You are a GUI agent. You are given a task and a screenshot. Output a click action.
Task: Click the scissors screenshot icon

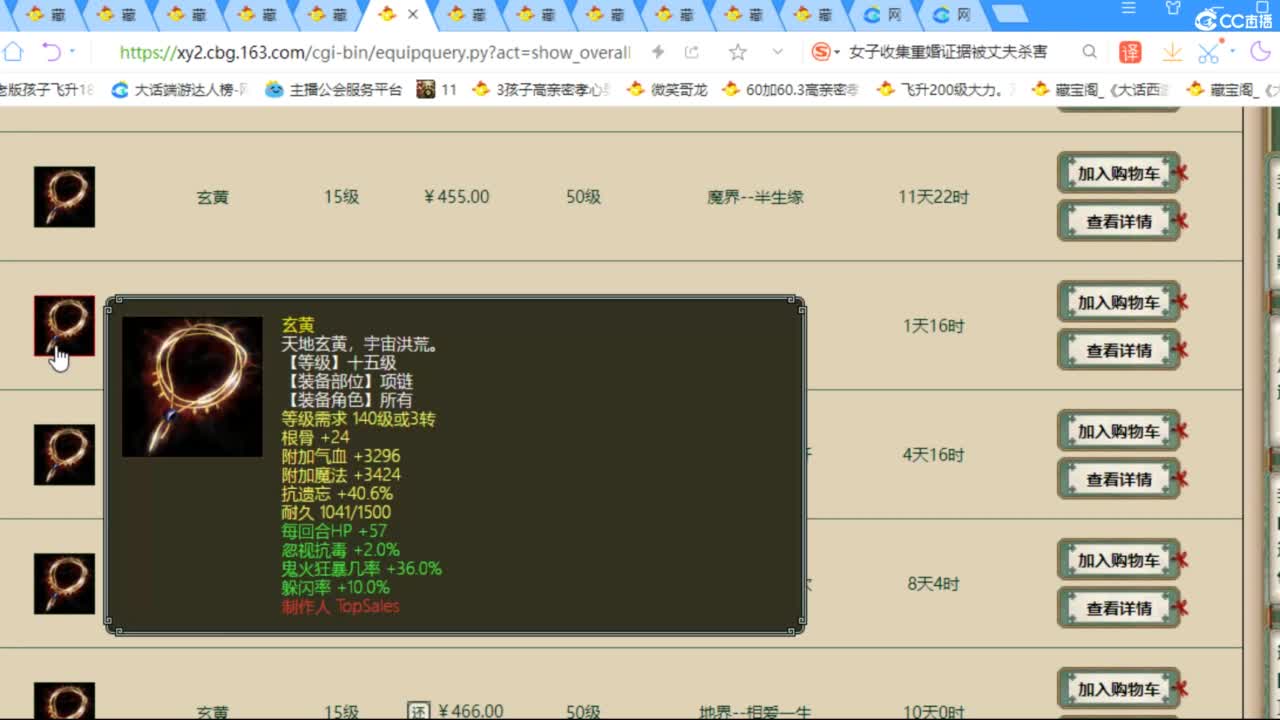point(1208,52)
